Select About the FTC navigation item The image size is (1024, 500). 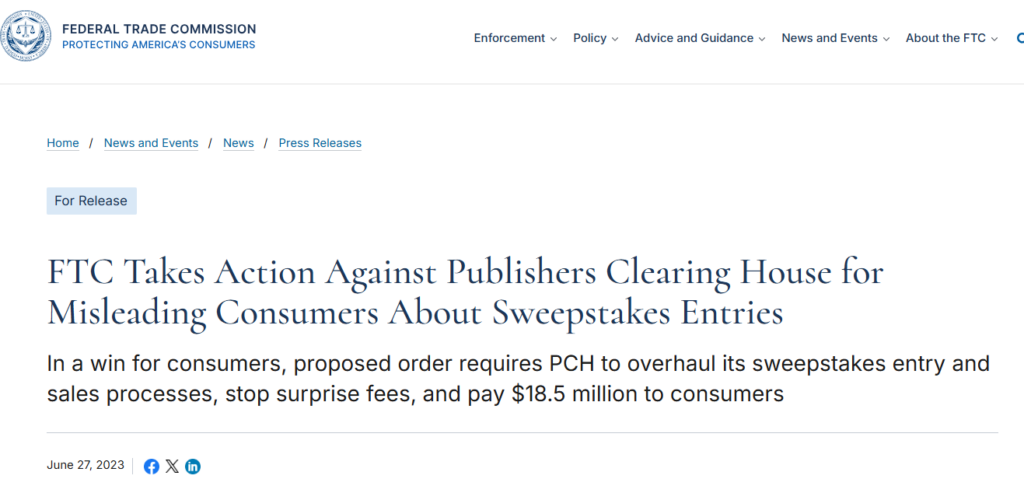(951, 38)
